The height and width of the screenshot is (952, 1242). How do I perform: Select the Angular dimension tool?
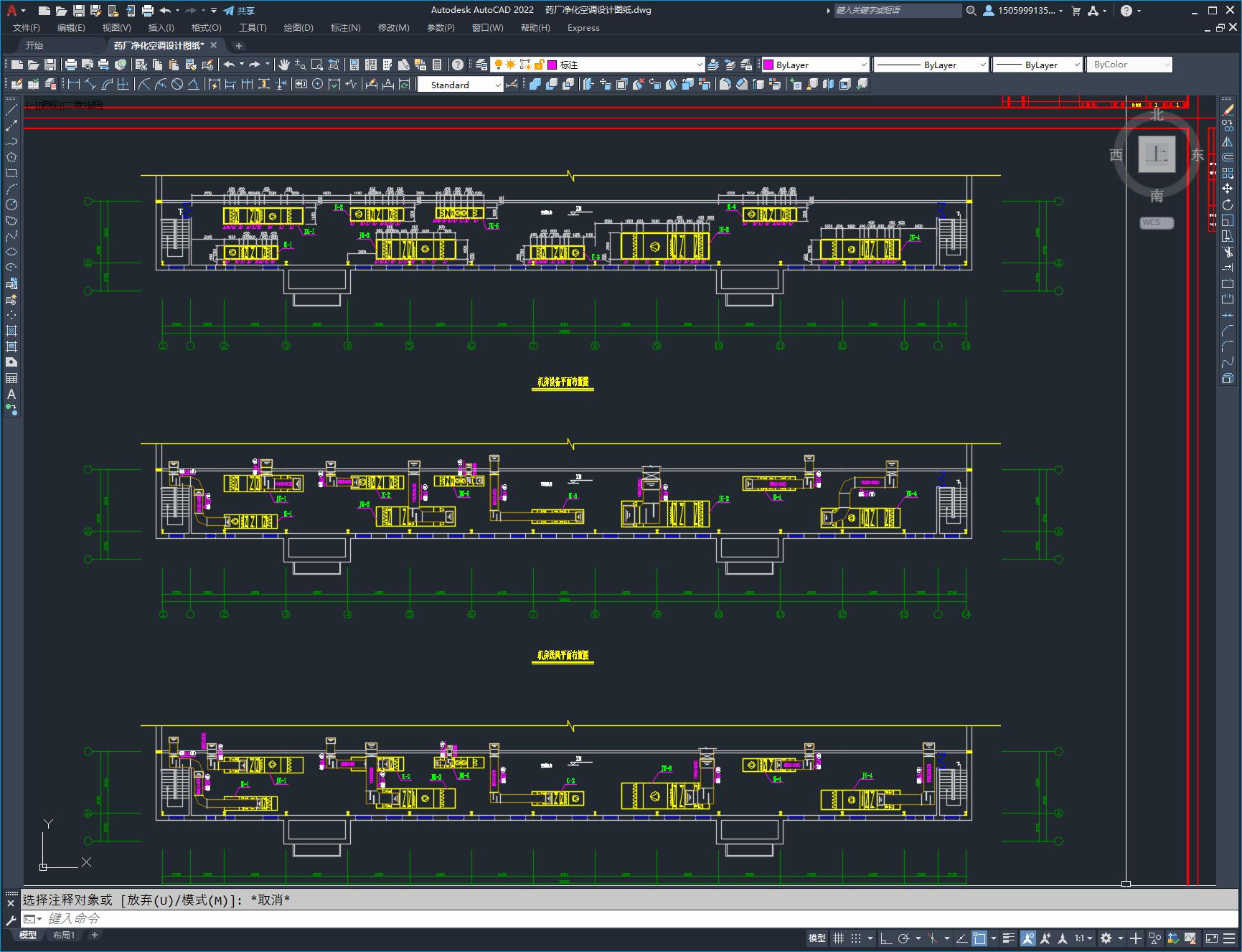(x=194, y=85)
